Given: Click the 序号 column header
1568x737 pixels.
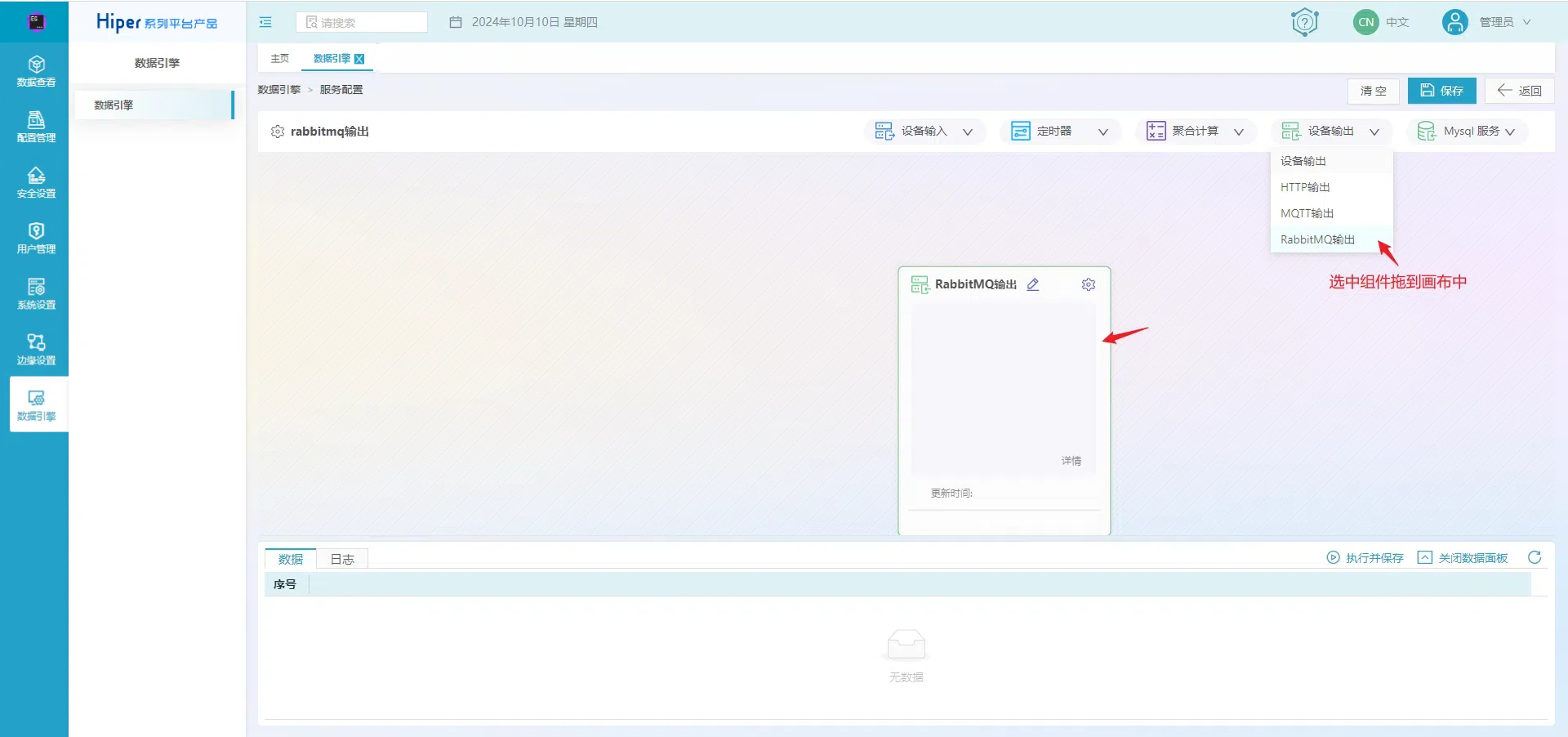Looking at the screenshot, I should pos(285,584).
